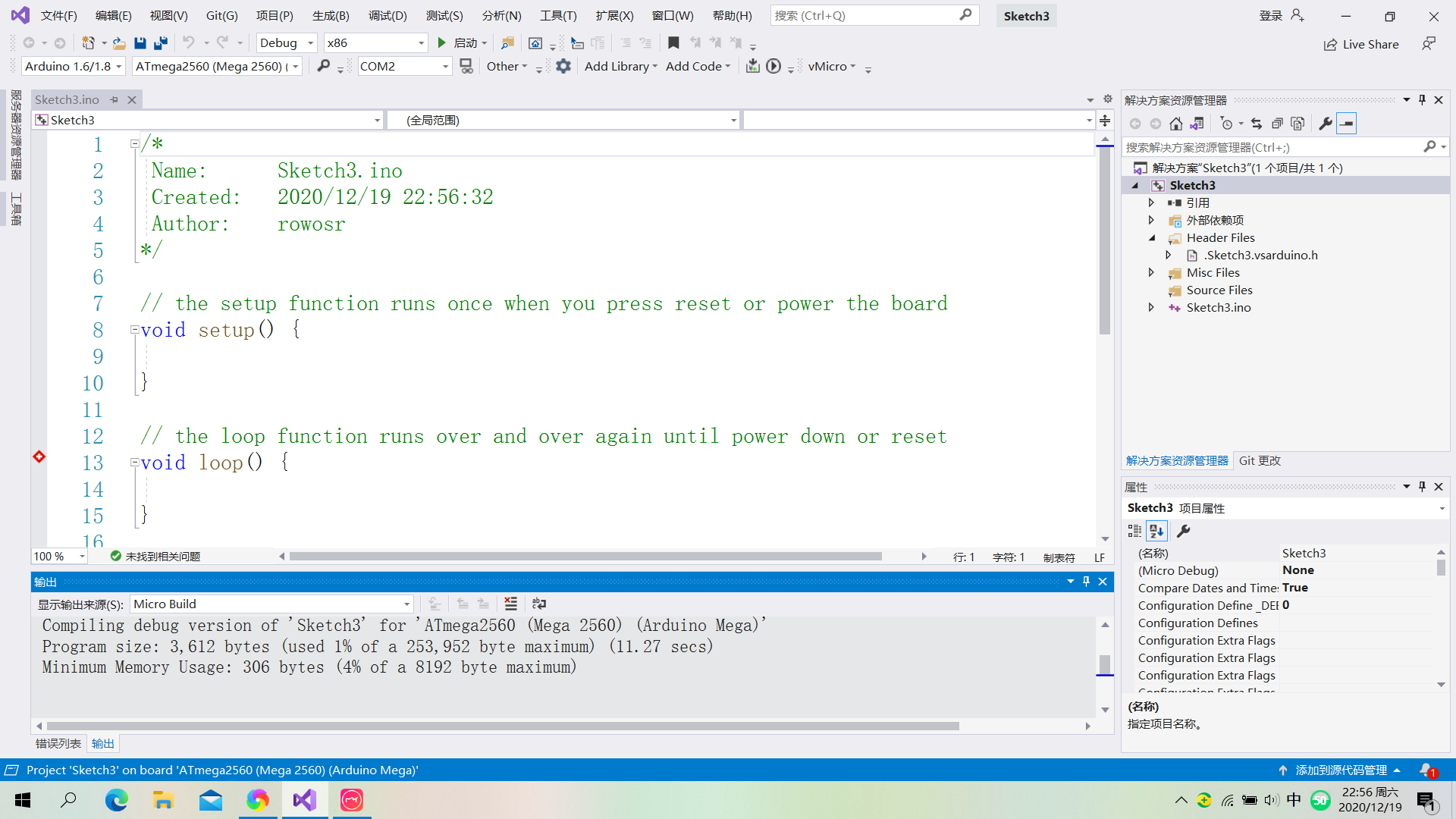Open Properties pages via the wrench icon
The height and width of the screenshot is (819, 1456).
point(1325,123)
